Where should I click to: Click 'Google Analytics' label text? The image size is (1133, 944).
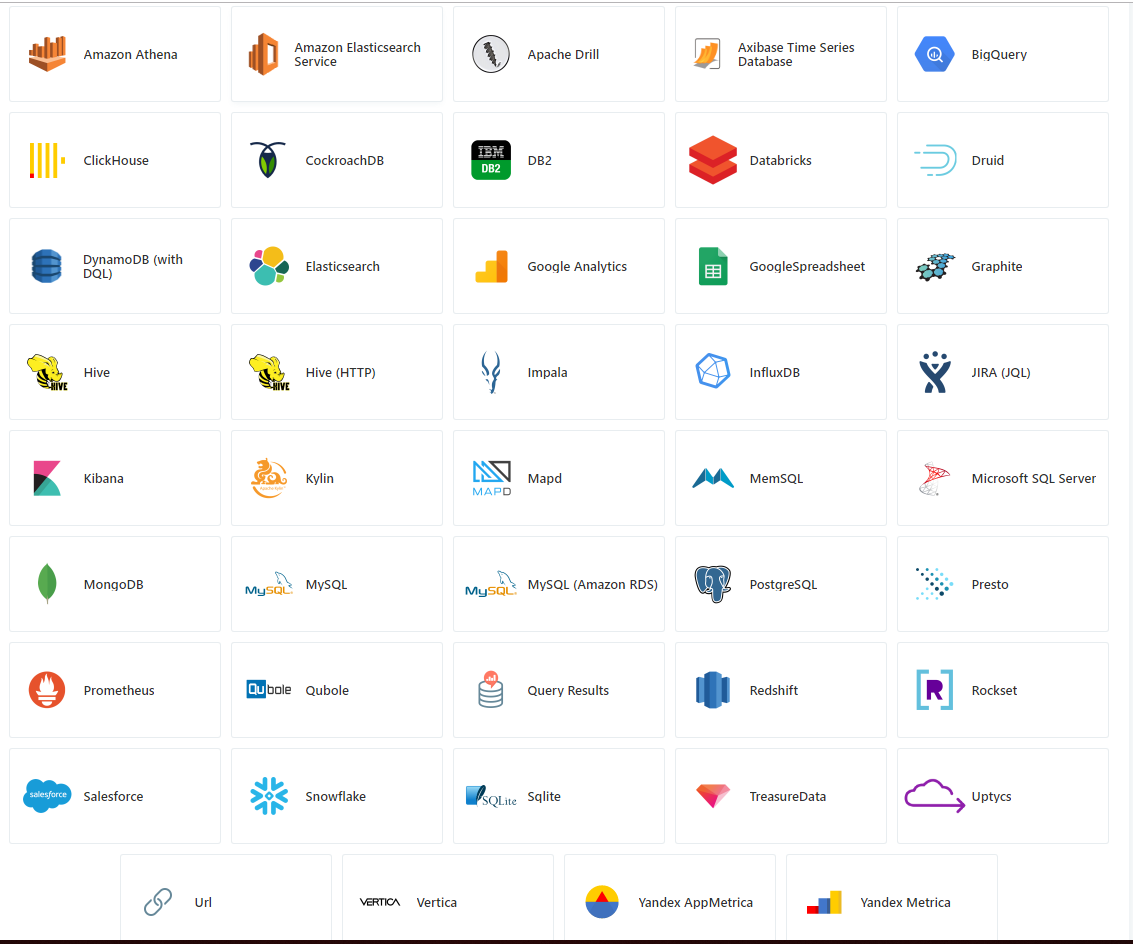[x=577, y=266]
